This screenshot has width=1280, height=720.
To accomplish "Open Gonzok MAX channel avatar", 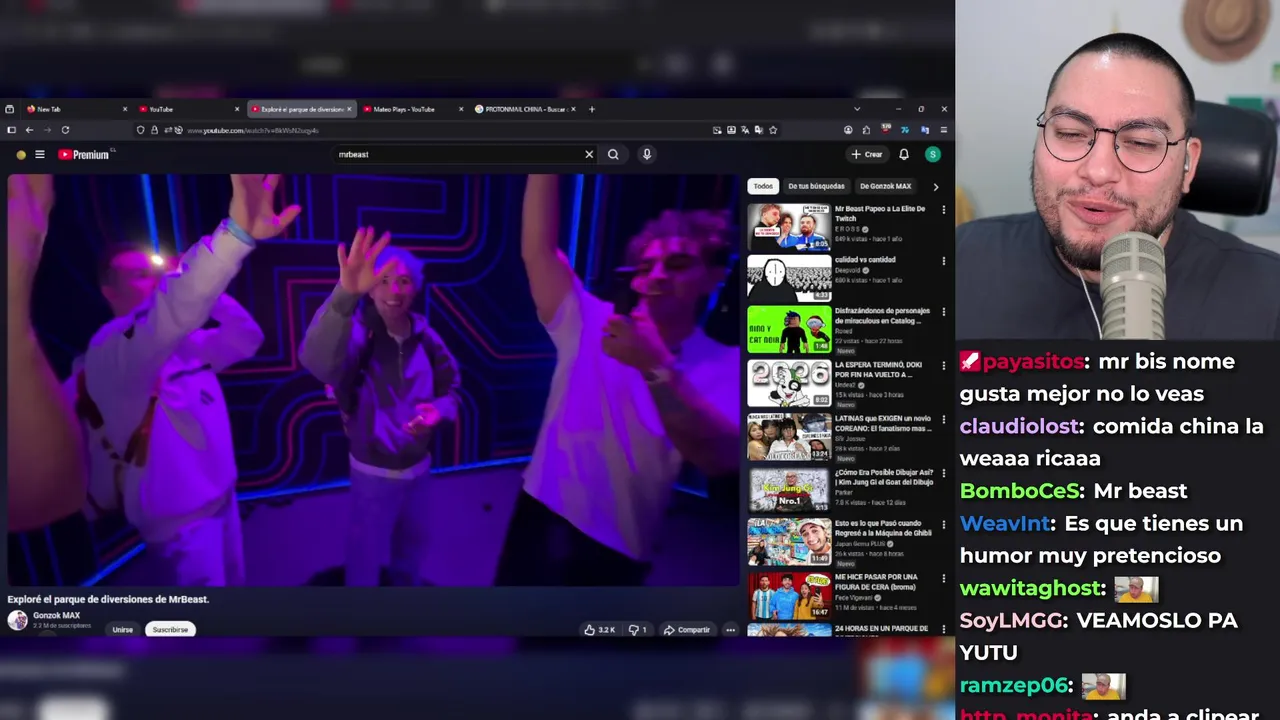I will click(18, 621).
